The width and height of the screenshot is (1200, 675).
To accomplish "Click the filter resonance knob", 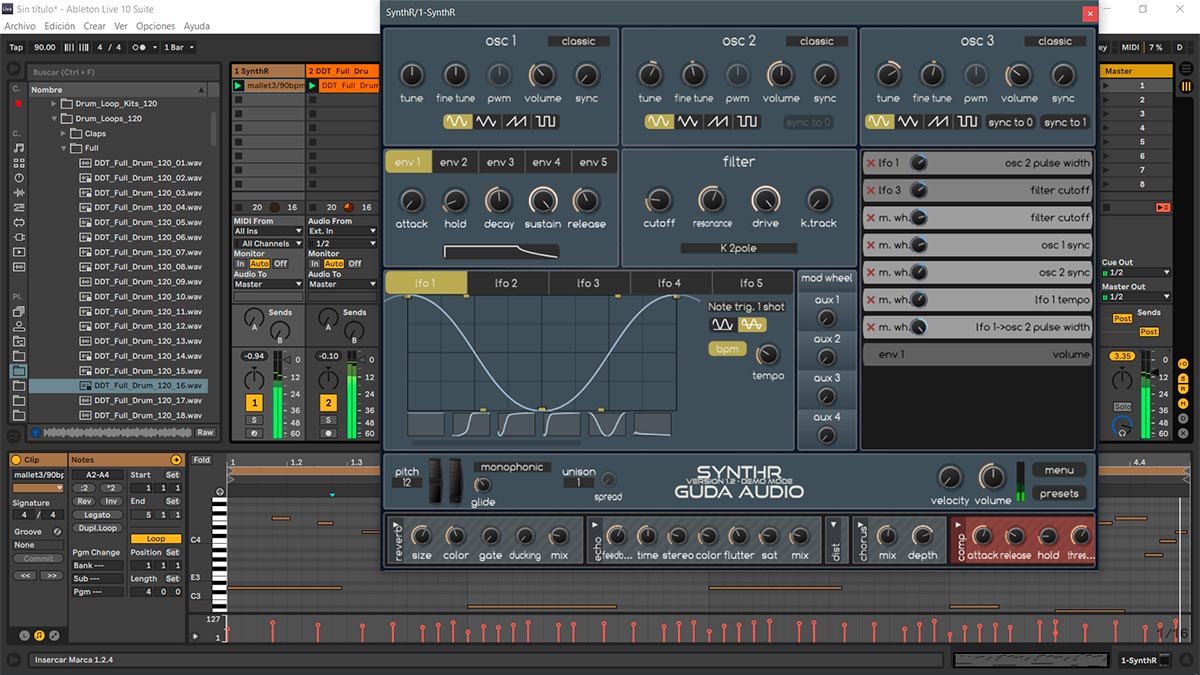I will (x=712, y=200).
